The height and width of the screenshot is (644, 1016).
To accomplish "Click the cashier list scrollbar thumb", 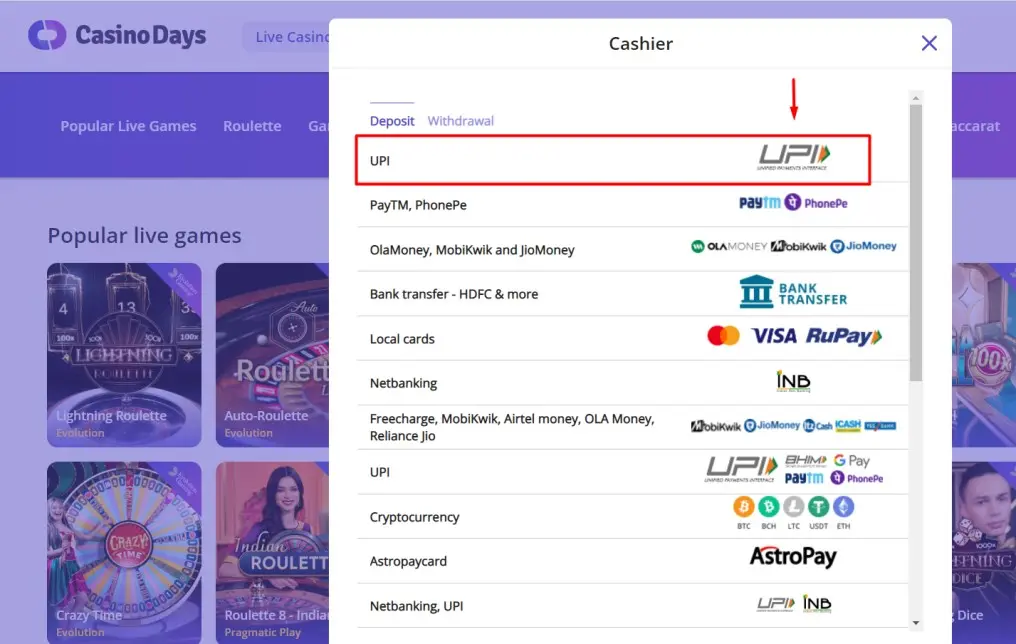I will point(916,243).
